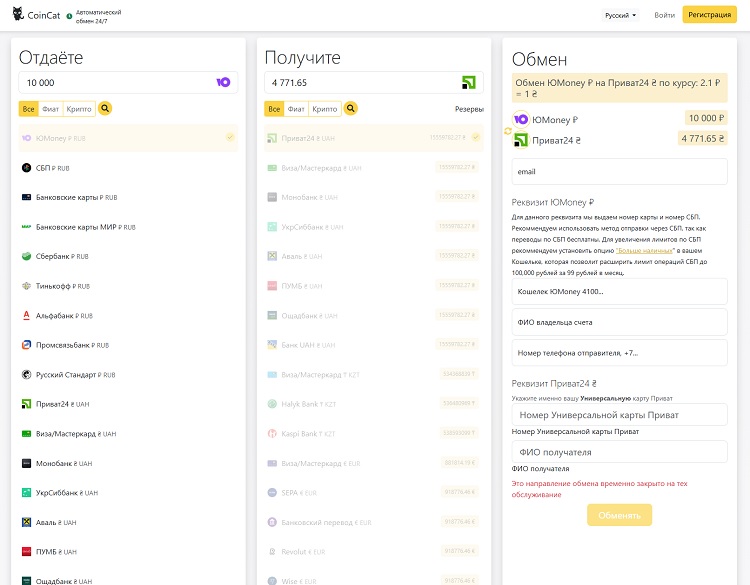Click the CoinCat logo icon
750x585 pixels.
(x=17, y=15)
